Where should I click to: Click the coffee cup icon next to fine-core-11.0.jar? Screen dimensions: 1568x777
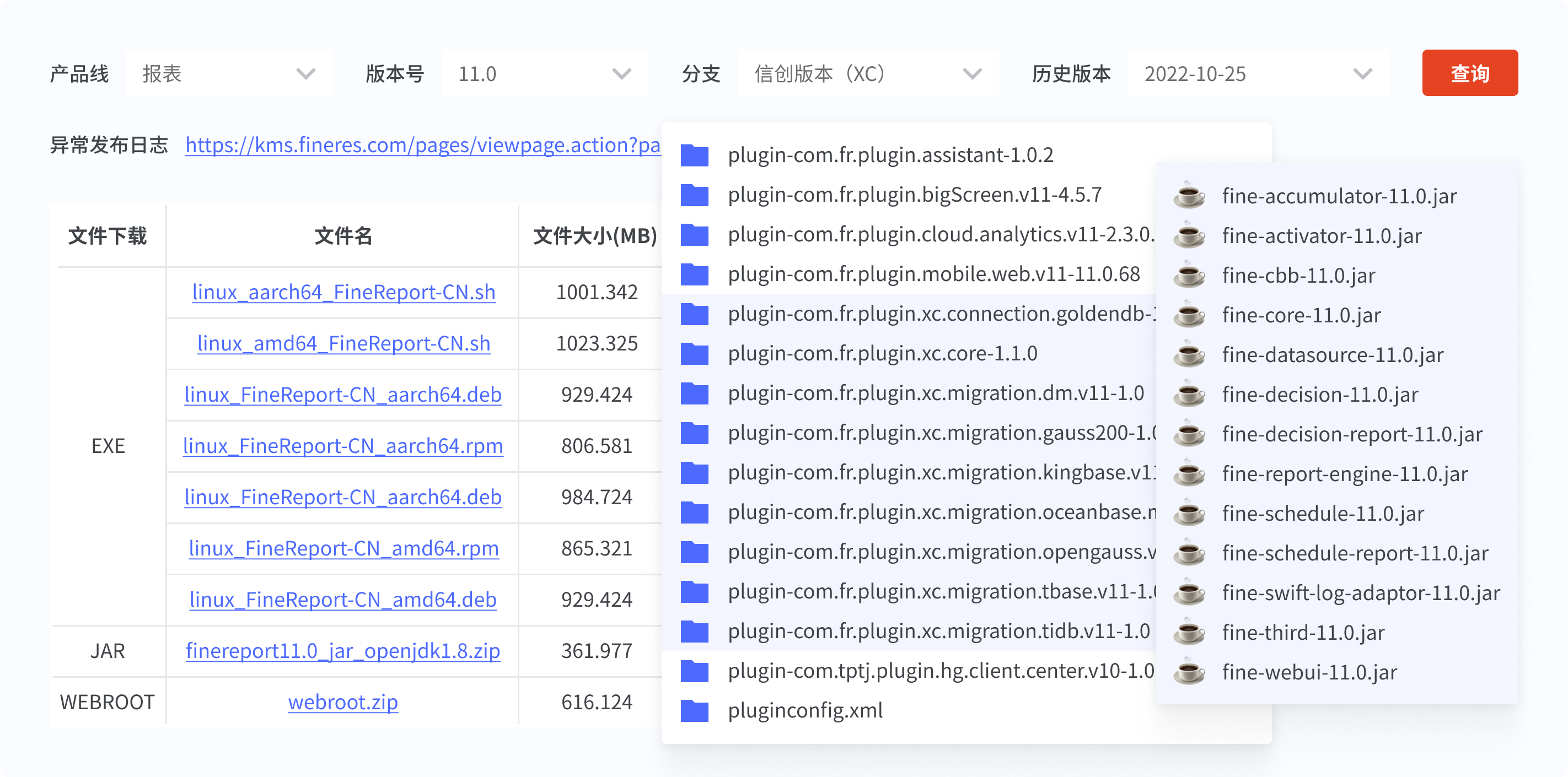pyautogui.click(x=1189, y=315)
